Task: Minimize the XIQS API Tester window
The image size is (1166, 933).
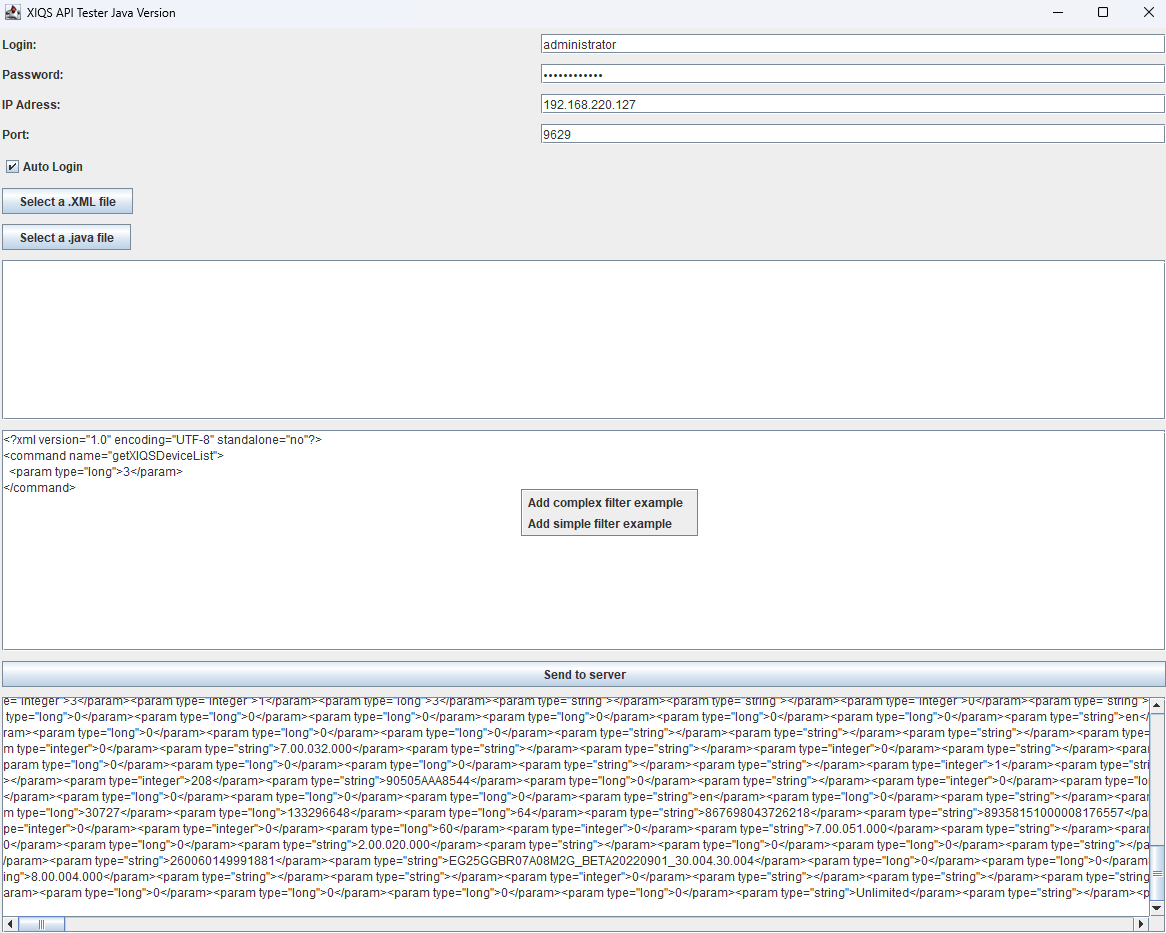Action: [x=1057, y=12]
